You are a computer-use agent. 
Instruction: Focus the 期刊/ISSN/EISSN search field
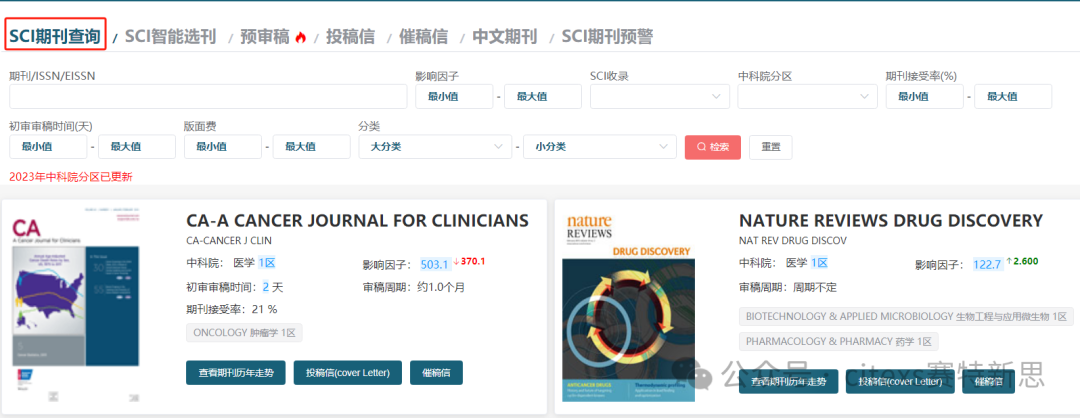tap(208, 96)
